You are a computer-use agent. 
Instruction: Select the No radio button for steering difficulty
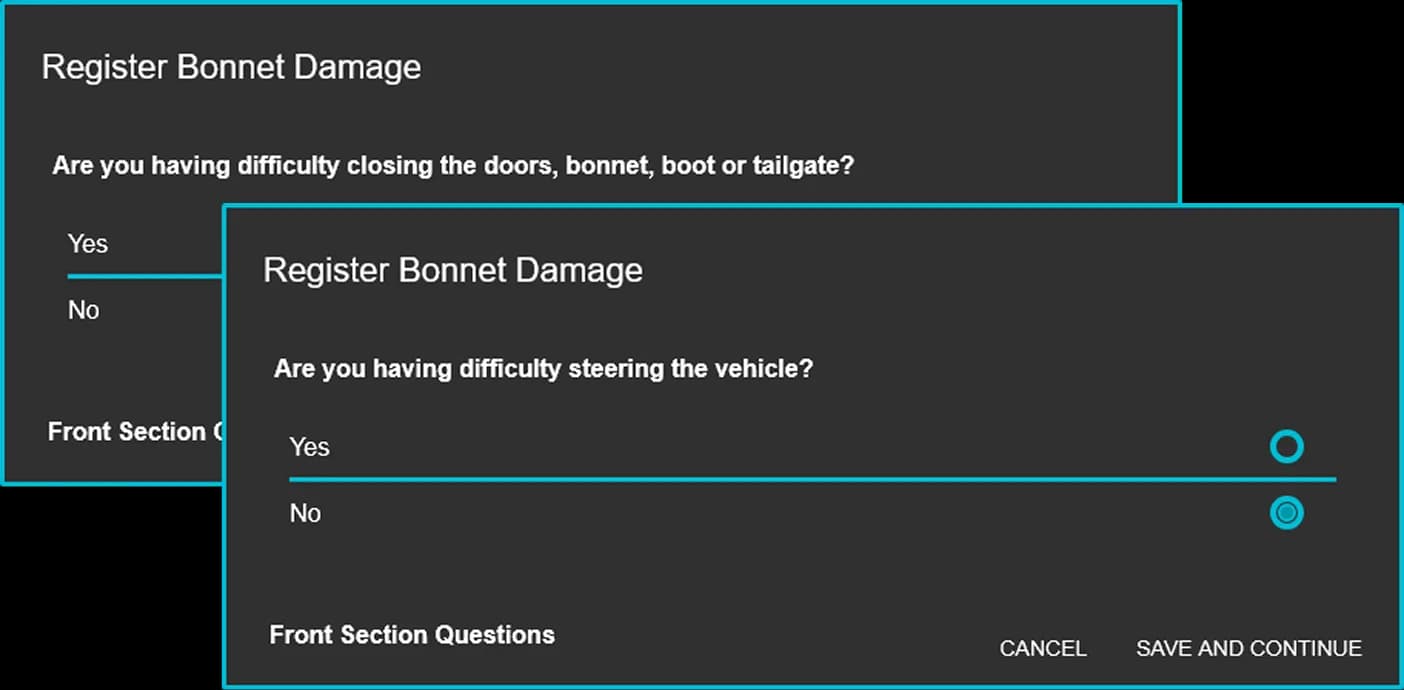(x=1286, y=513)
